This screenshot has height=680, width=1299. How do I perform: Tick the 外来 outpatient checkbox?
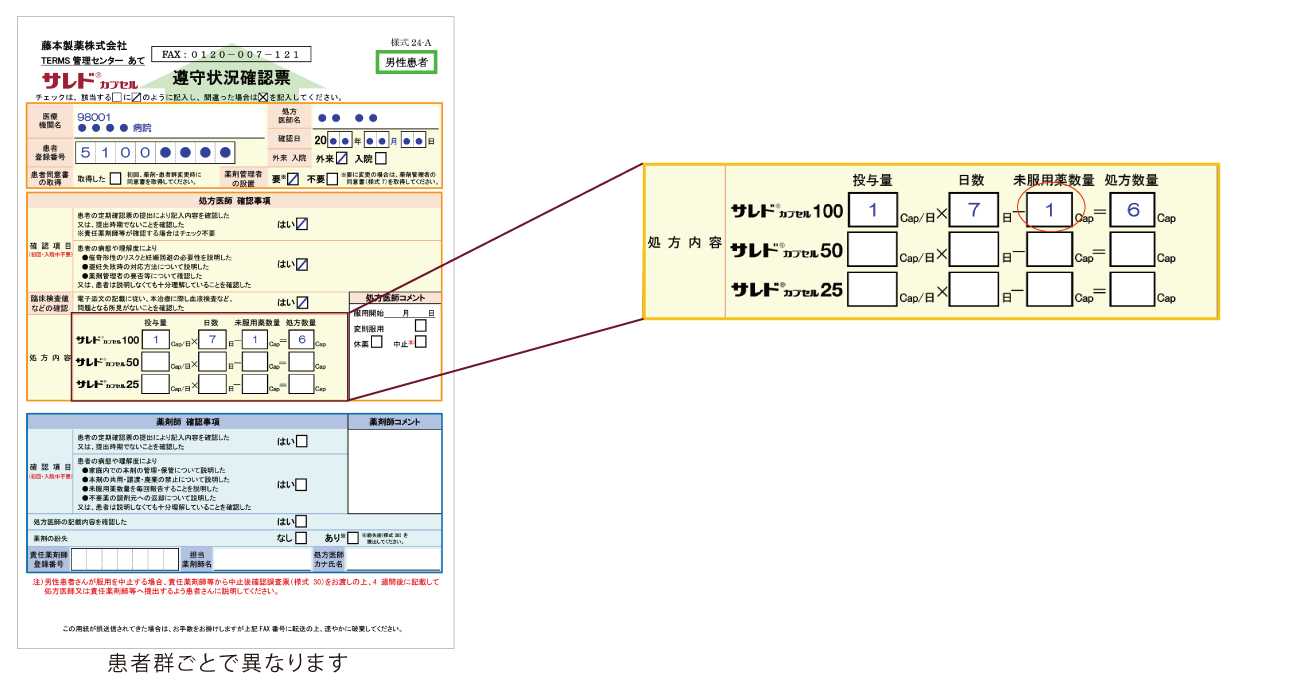342,158
